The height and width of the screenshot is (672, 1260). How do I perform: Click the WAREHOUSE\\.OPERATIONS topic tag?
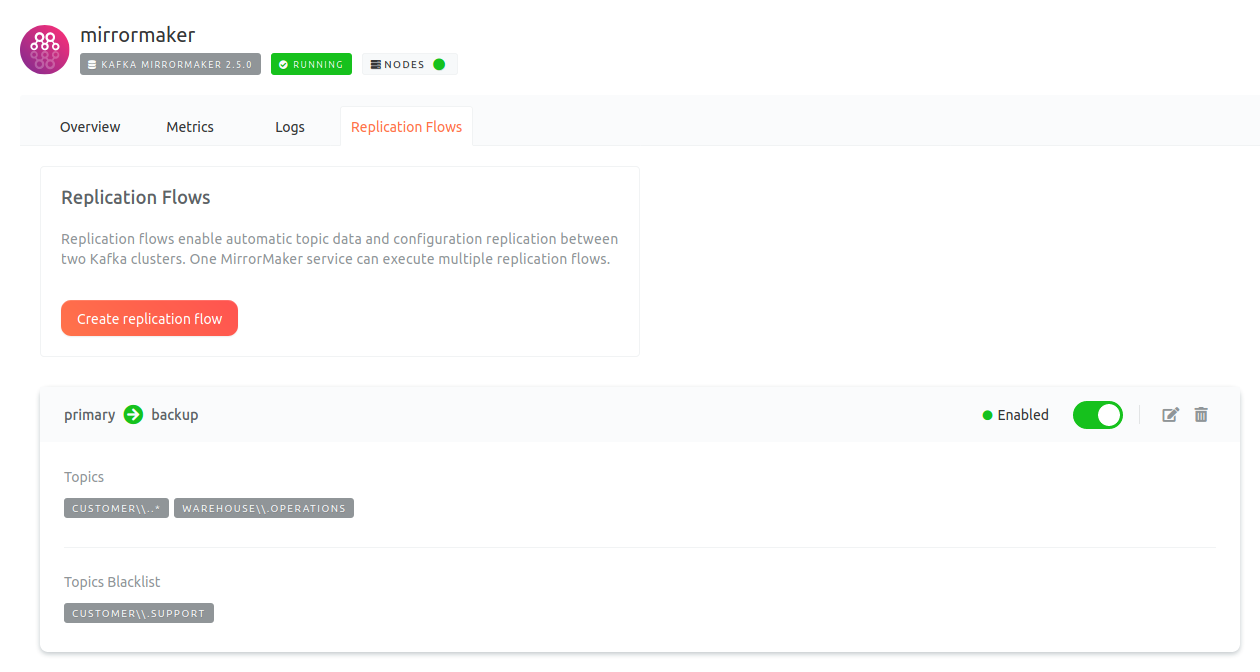coord(263,507)
